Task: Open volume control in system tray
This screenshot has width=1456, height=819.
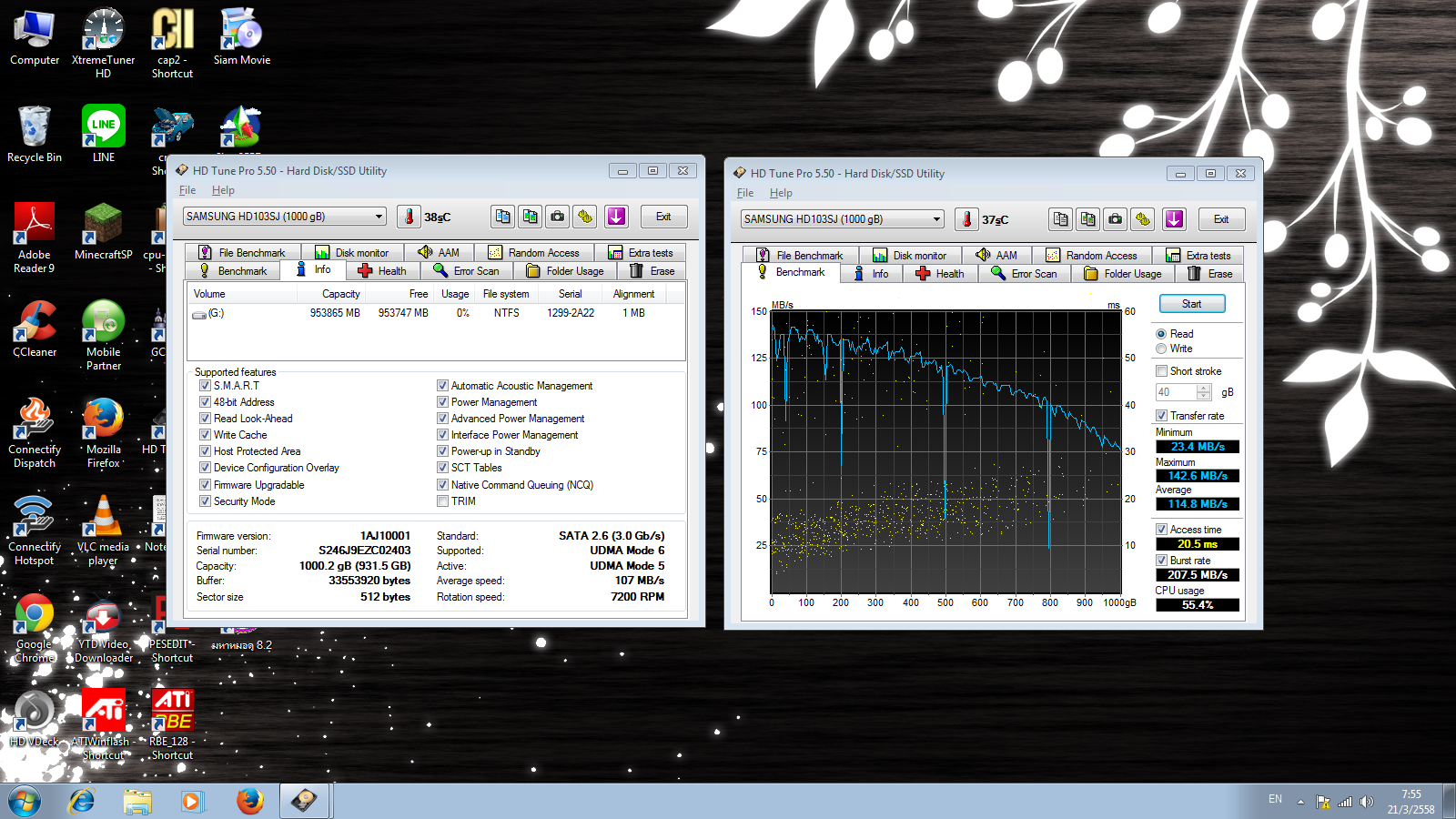Action: (x=1367, y=802)
